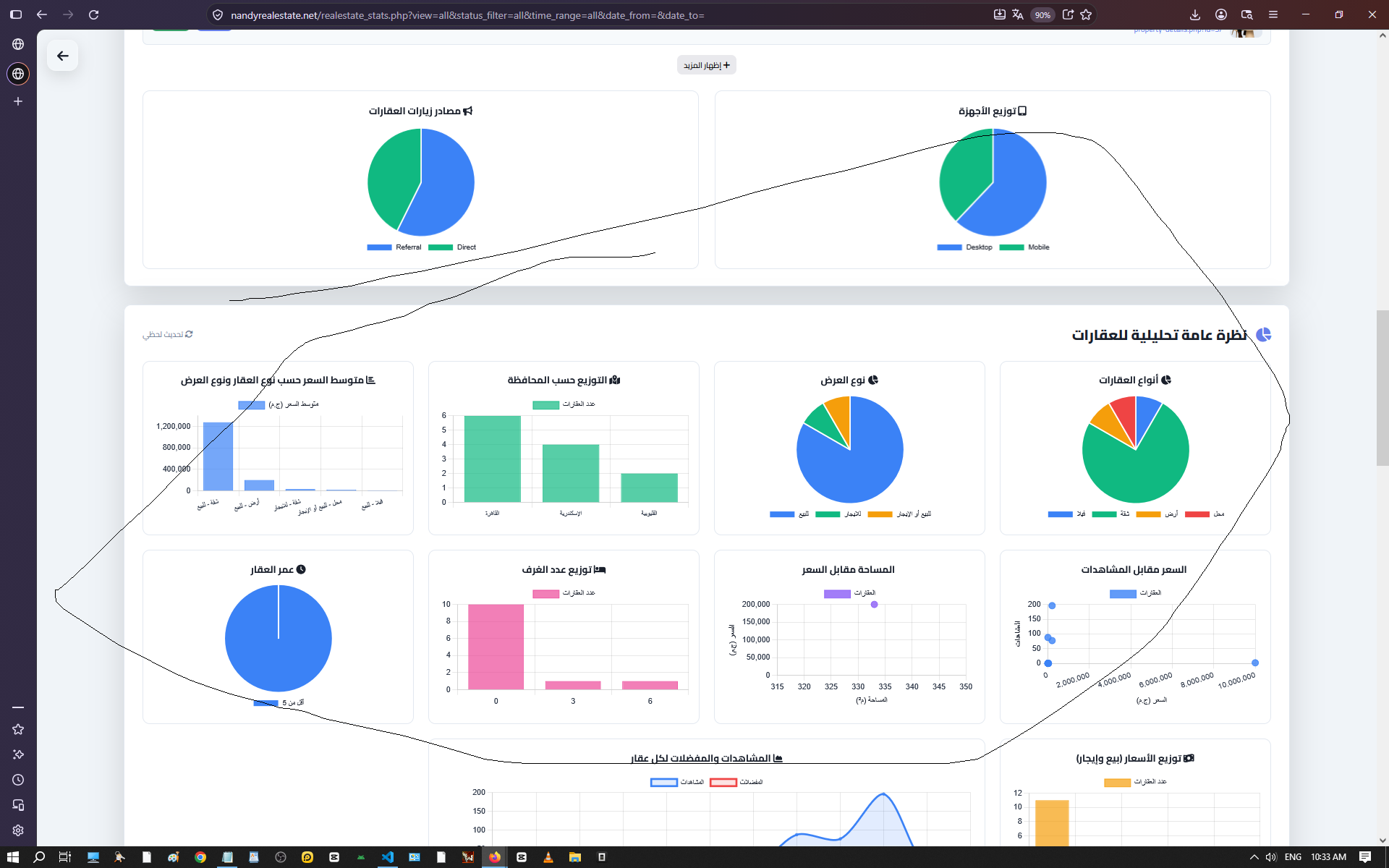The height and width of the screenshot is (868, 1389).
Task: Open the account profile icon
Action: coord(1221,14)
